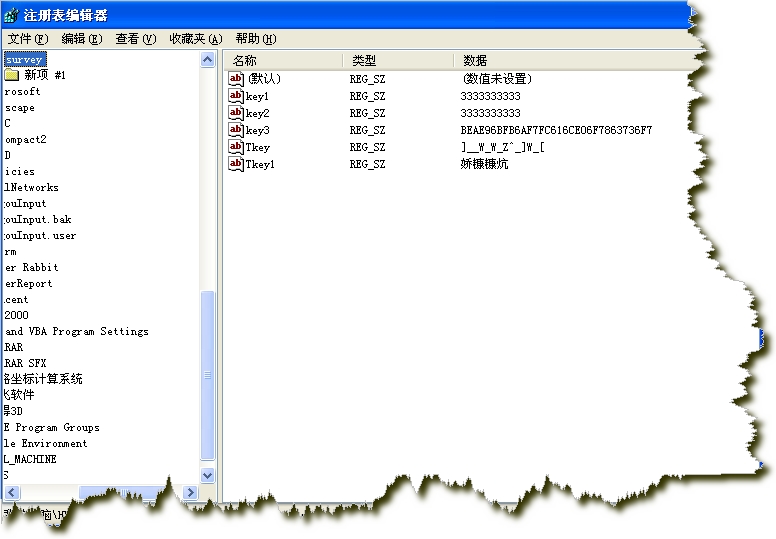Image resolution: width=776 pixels, height=539 pixels.
Task: Select the le Environment tree key
Action: point(46,443)
